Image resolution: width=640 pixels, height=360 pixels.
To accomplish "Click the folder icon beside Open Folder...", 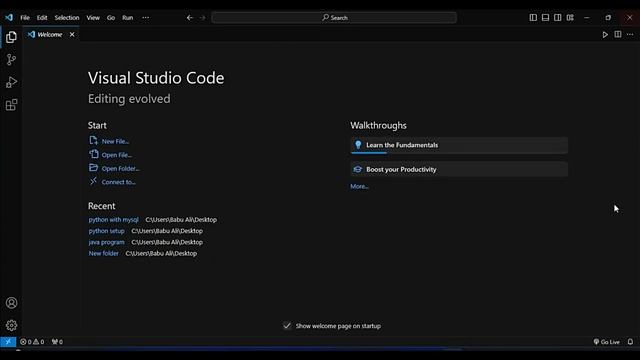I will point(93,168).
